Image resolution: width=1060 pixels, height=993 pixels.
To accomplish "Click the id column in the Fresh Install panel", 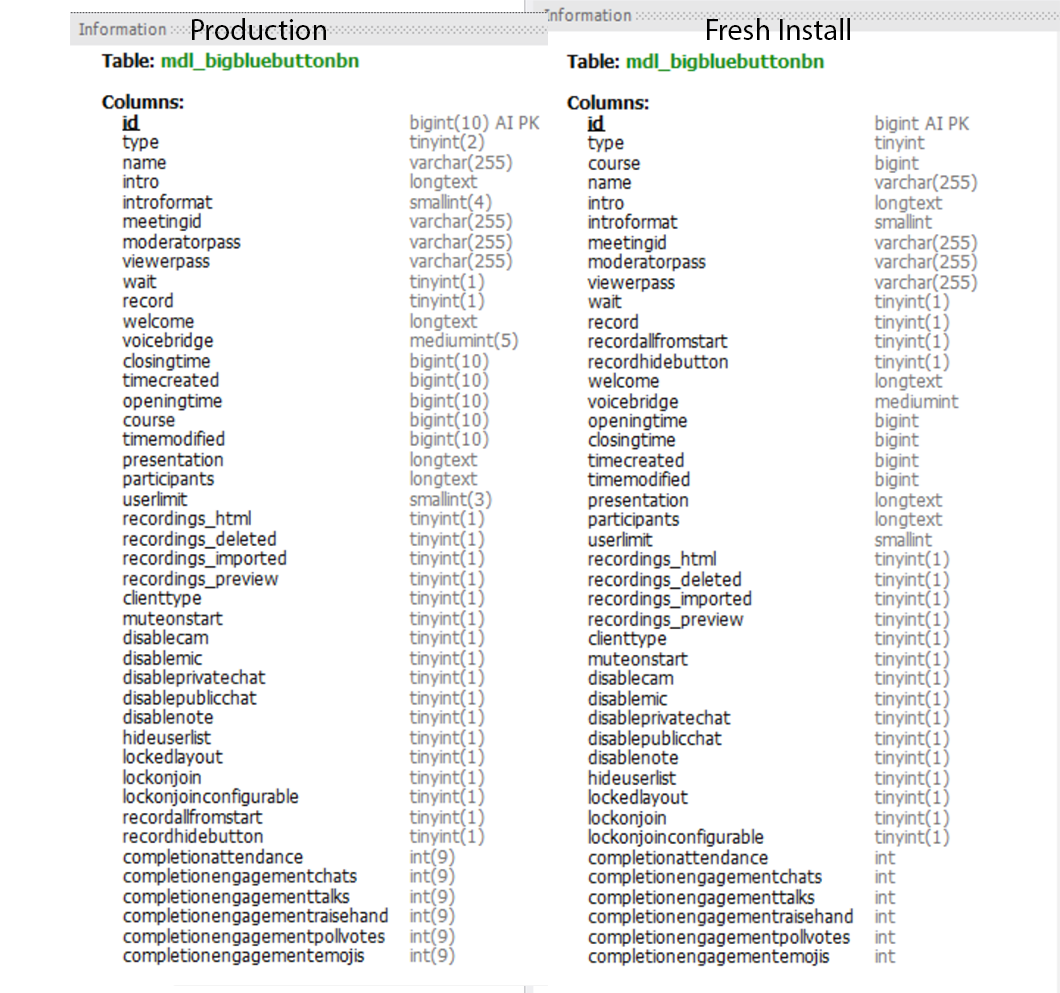I will pos(596,124).
